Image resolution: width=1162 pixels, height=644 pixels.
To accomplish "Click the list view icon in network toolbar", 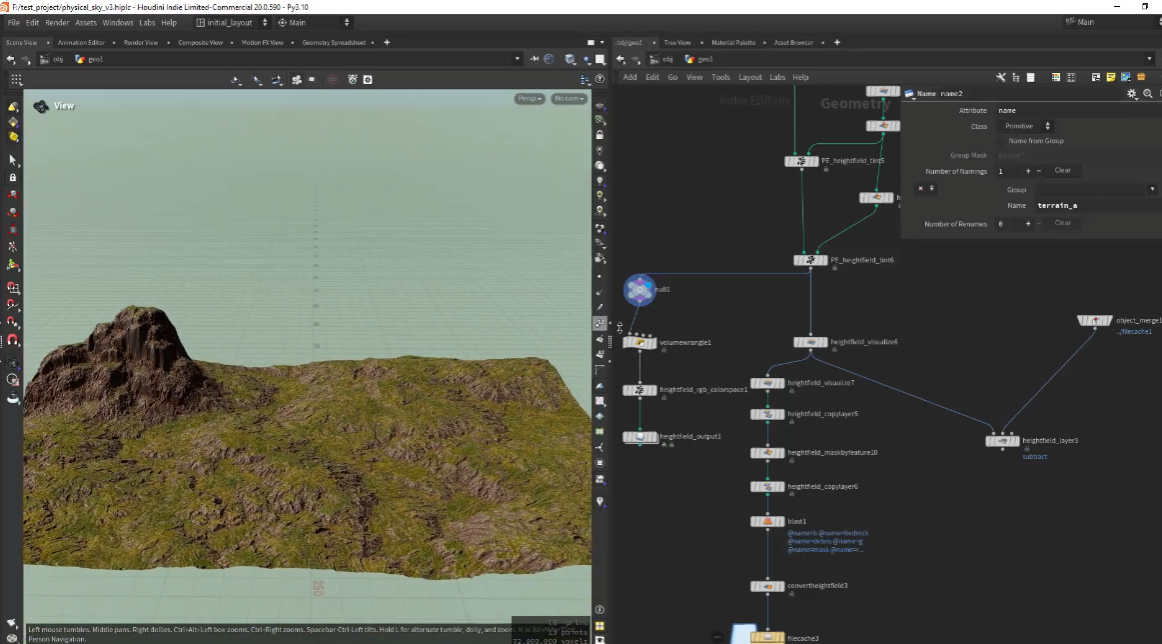I will 1030,77.
